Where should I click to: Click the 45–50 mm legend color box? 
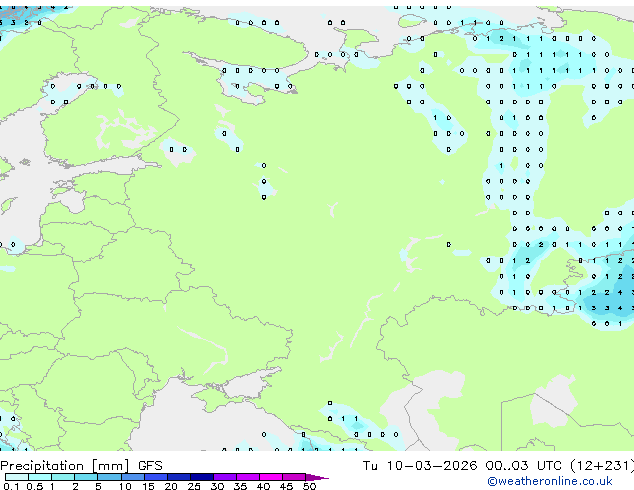[294, 477]
